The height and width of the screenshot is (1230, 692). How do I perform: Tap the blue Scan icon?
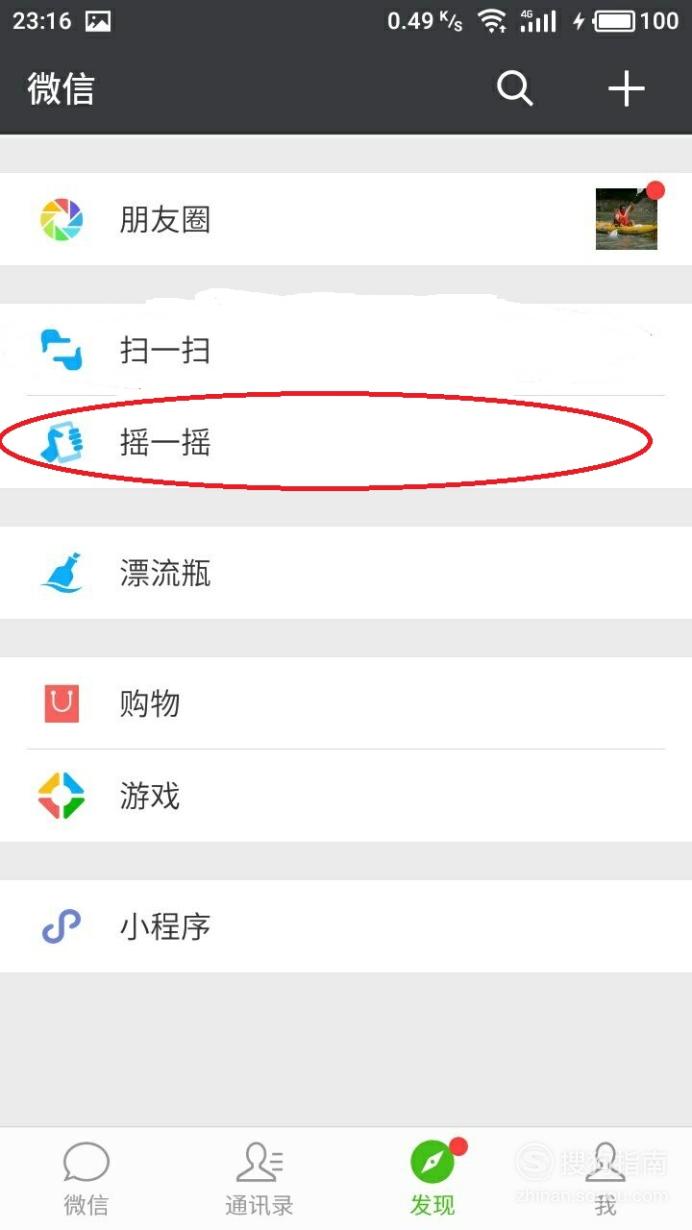(x=61, y=351)
